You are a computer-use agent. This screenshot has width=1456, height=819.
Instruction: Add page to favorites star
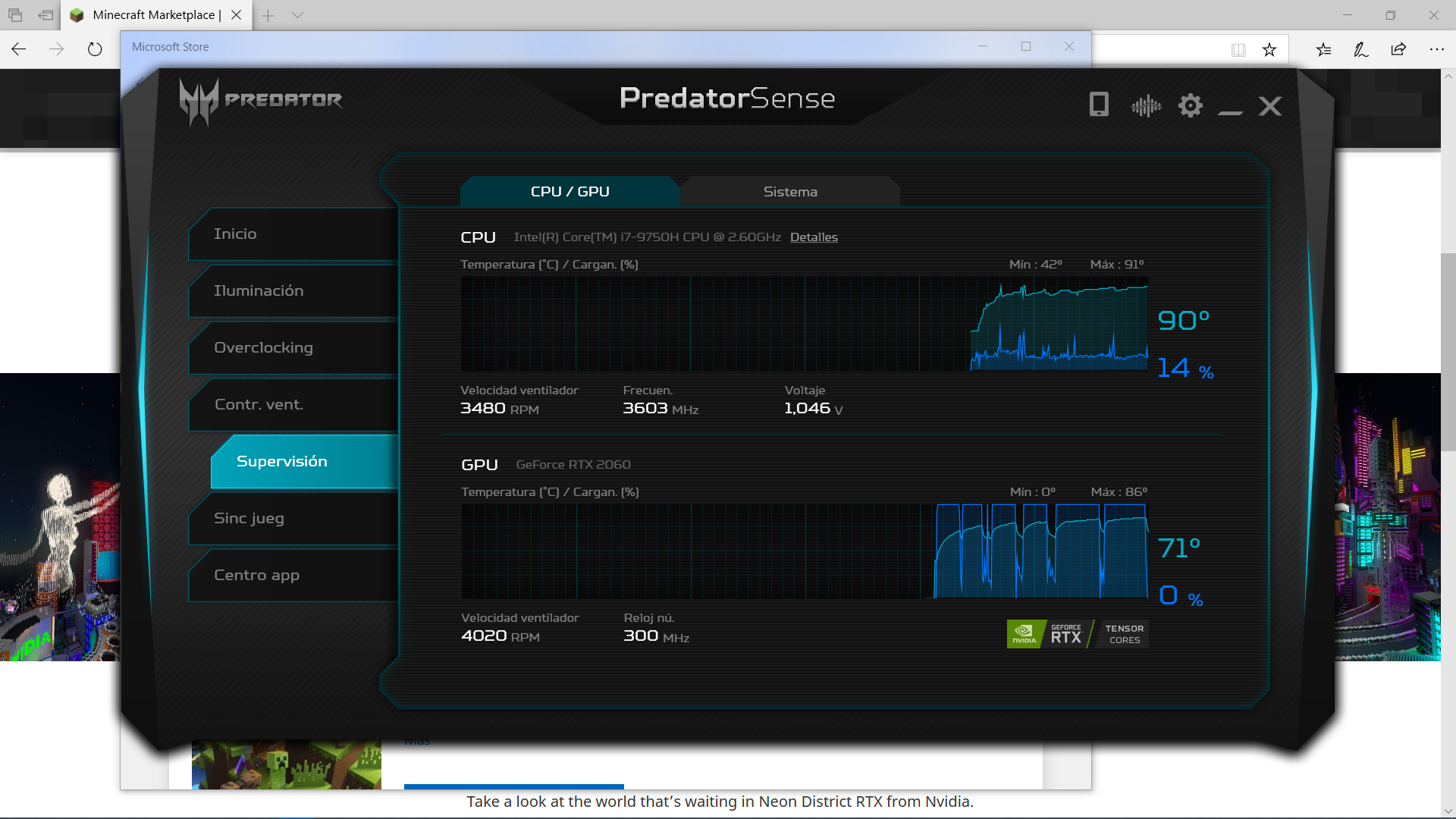coord(1269,50)
